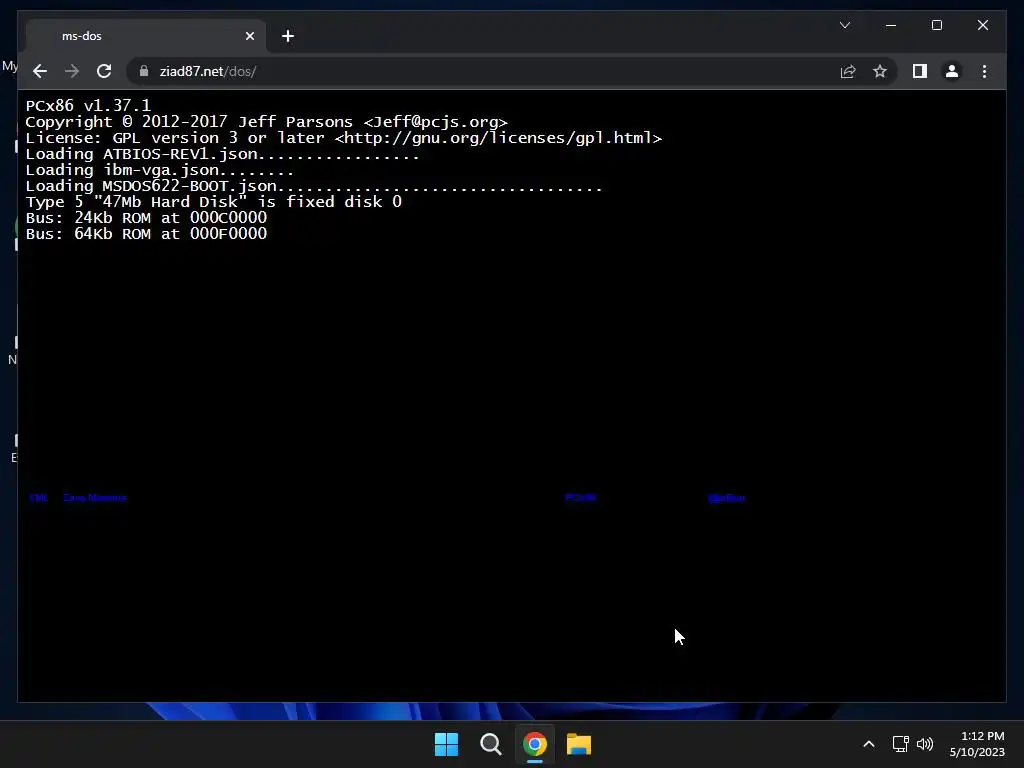
Task: Click the "Loading ibm-vga.json" line
Action: (159, 170)
